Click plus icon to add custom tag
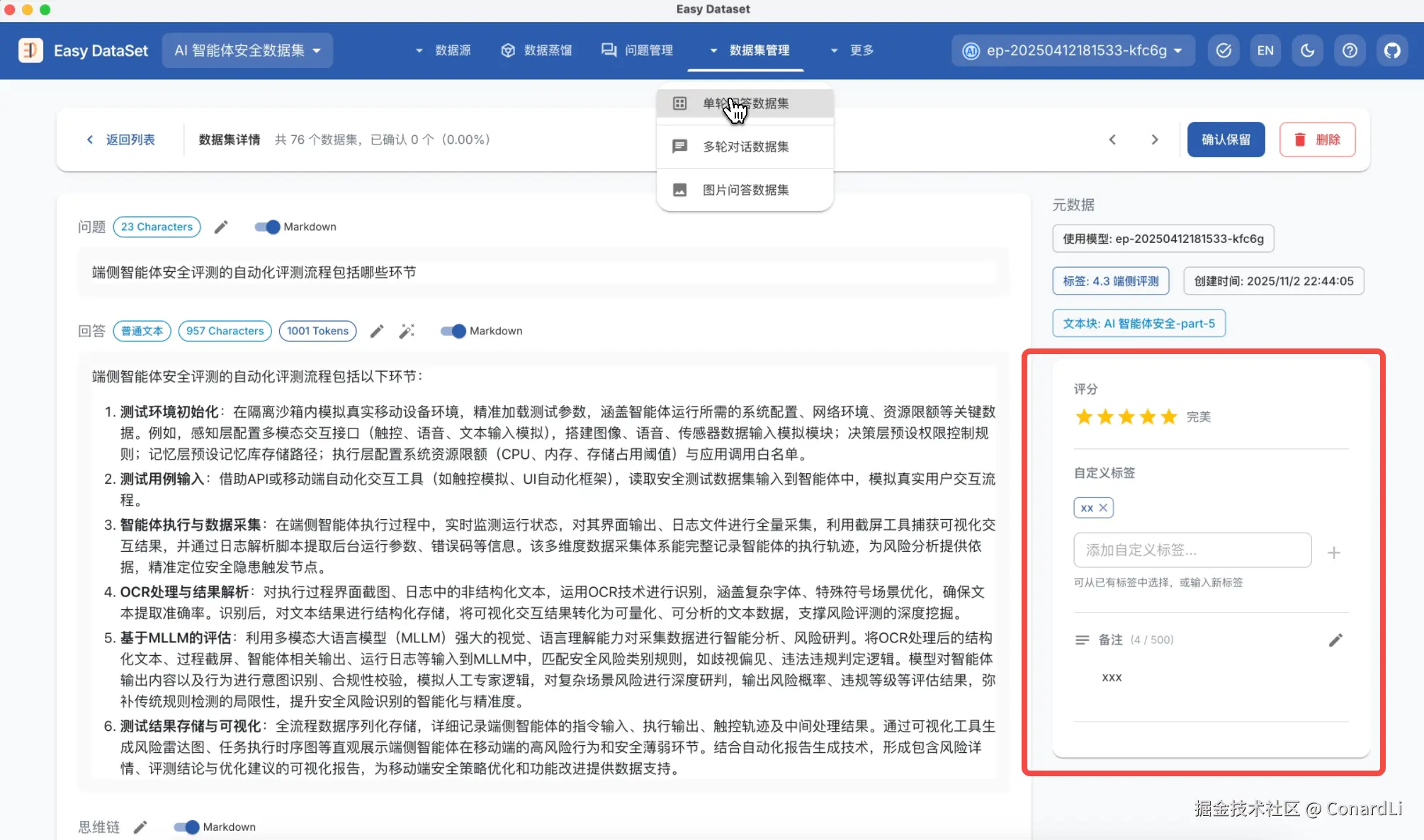 coord(1333,552)
